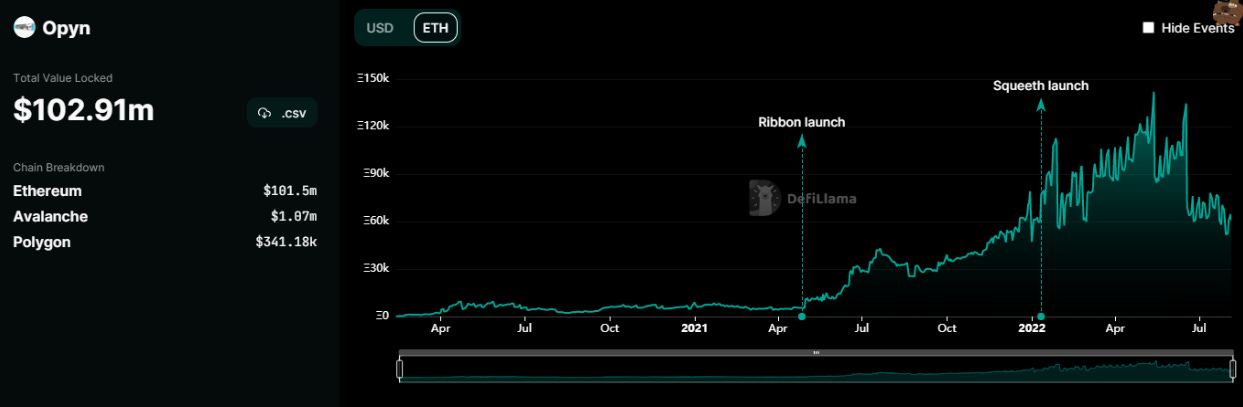This screenshot has width=1243, height=407.
Task: Grab the left handle of range slider
Action: click(x=400, y=369)
